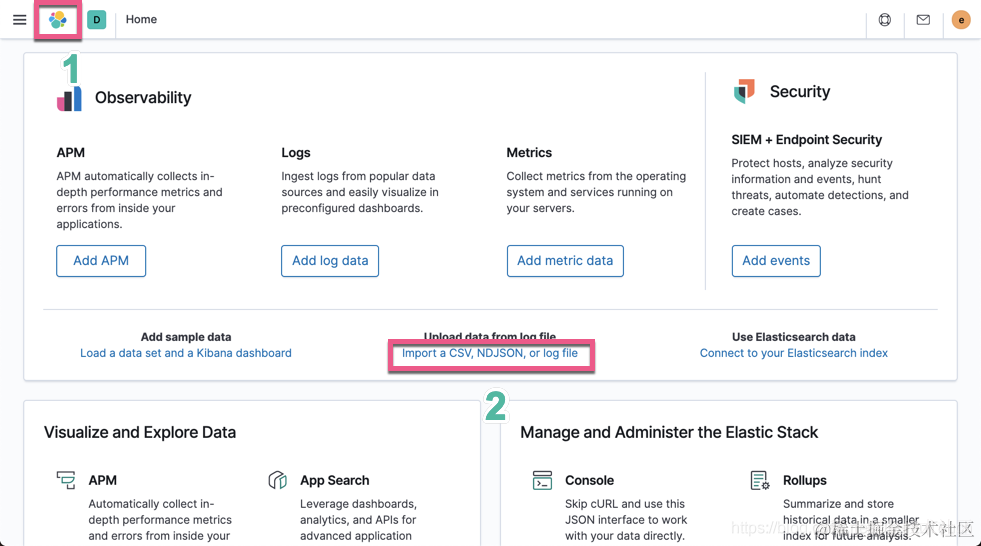The image size is (981, 546).
Task: Click the Security shield icon
Action: click(x=744, y=92)
